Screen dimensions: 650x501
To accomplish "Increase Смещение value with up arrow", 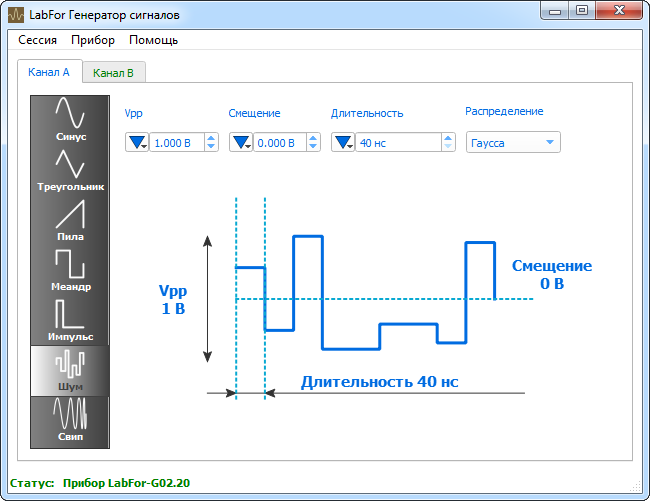I will click(313, 138).
